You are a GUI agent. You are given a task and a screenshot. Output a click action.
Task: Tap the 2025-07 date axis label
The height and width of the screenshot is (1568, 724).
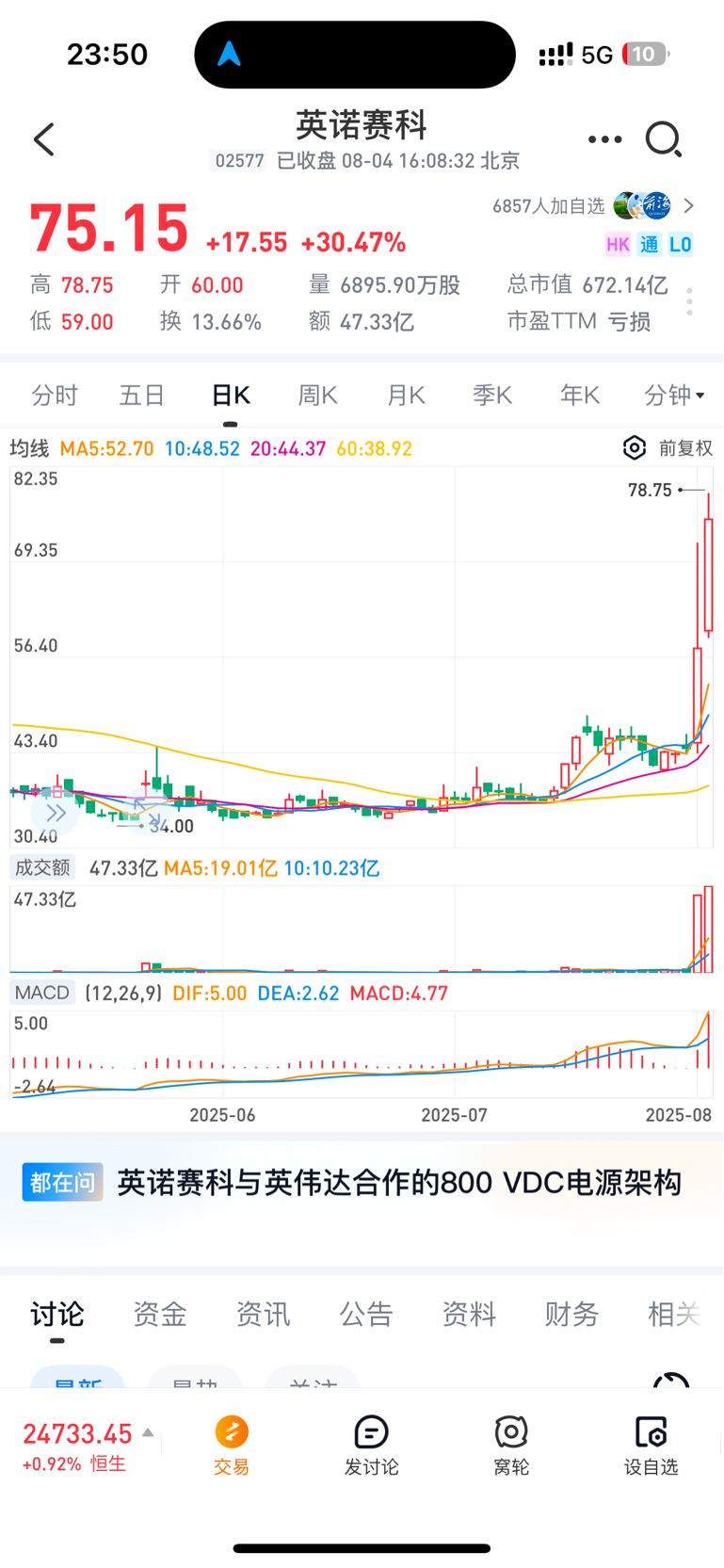click(x=454, y=1115)
